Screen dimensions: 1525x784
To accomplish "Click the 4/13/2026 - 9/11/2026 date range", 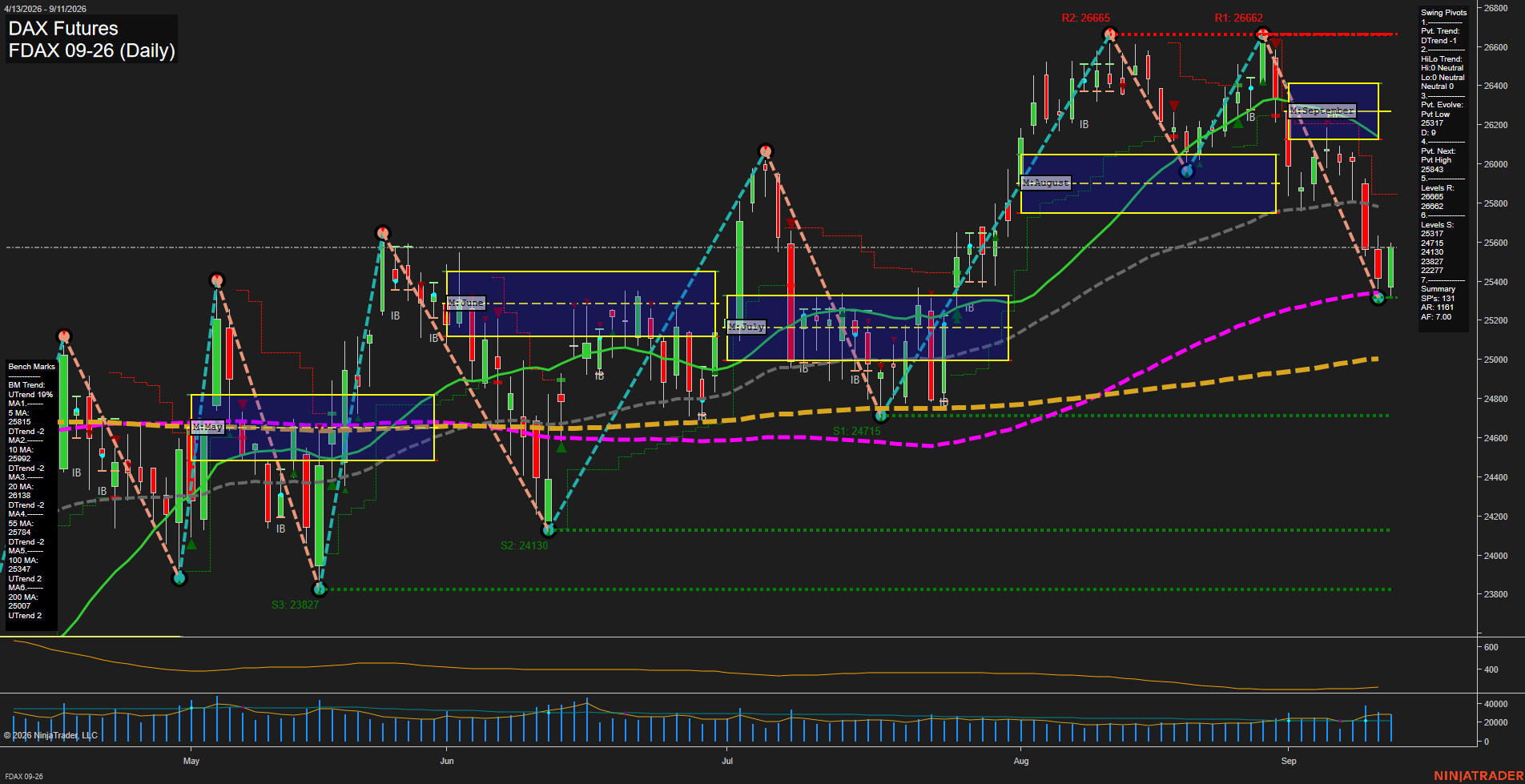I will click(x=45, y=9).
